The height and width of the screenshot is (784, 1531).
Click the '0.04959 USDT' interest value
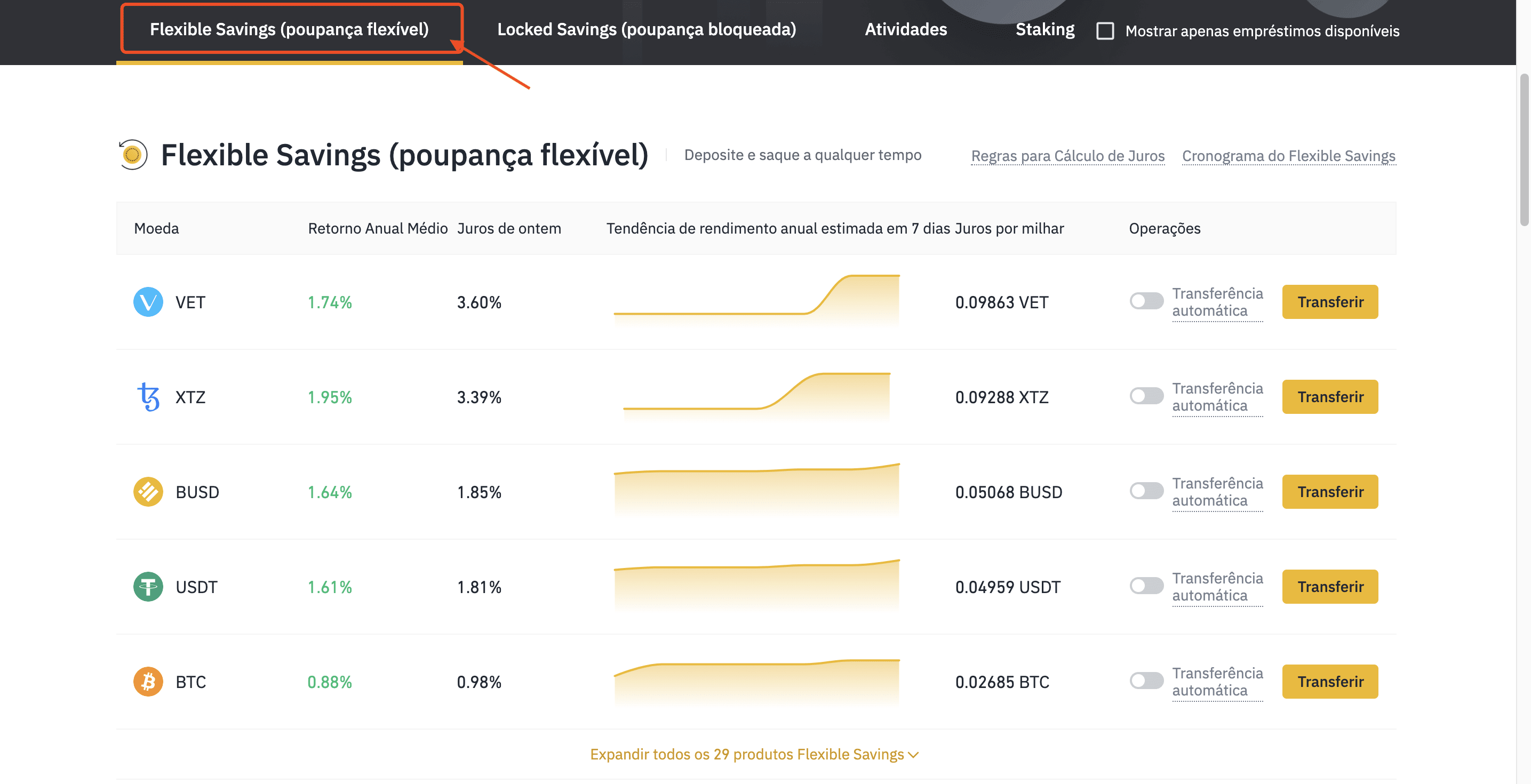click(1007, 587)
